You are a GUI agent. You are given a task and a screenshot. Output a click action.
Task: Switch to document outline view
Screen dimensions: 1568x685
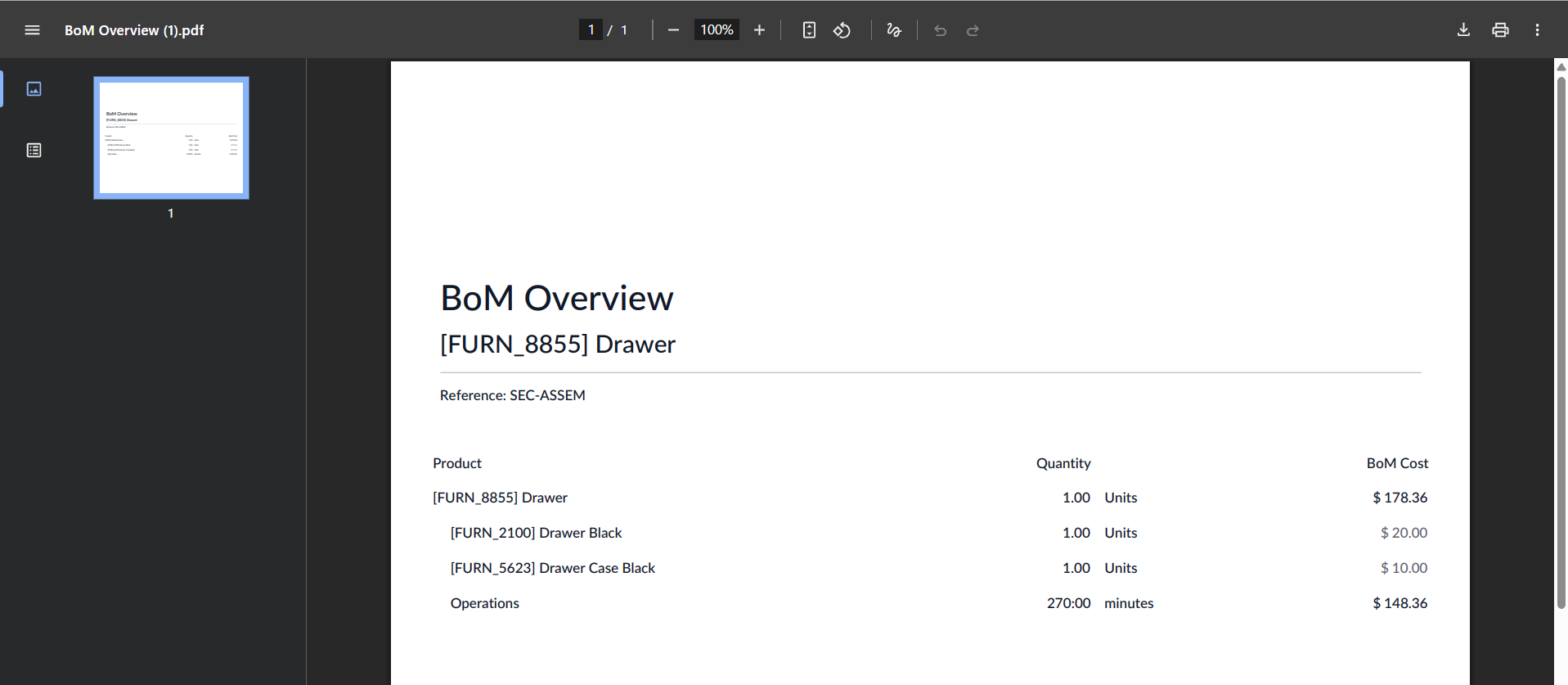34,151
